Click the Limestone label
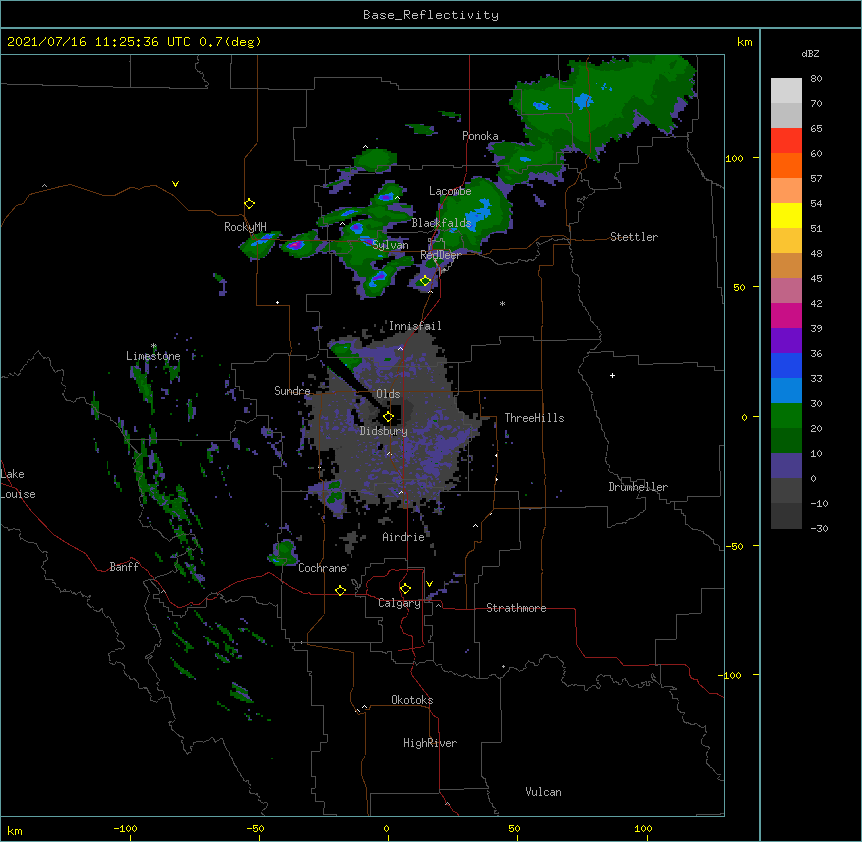Screen dimensions: 862x842 153,356
